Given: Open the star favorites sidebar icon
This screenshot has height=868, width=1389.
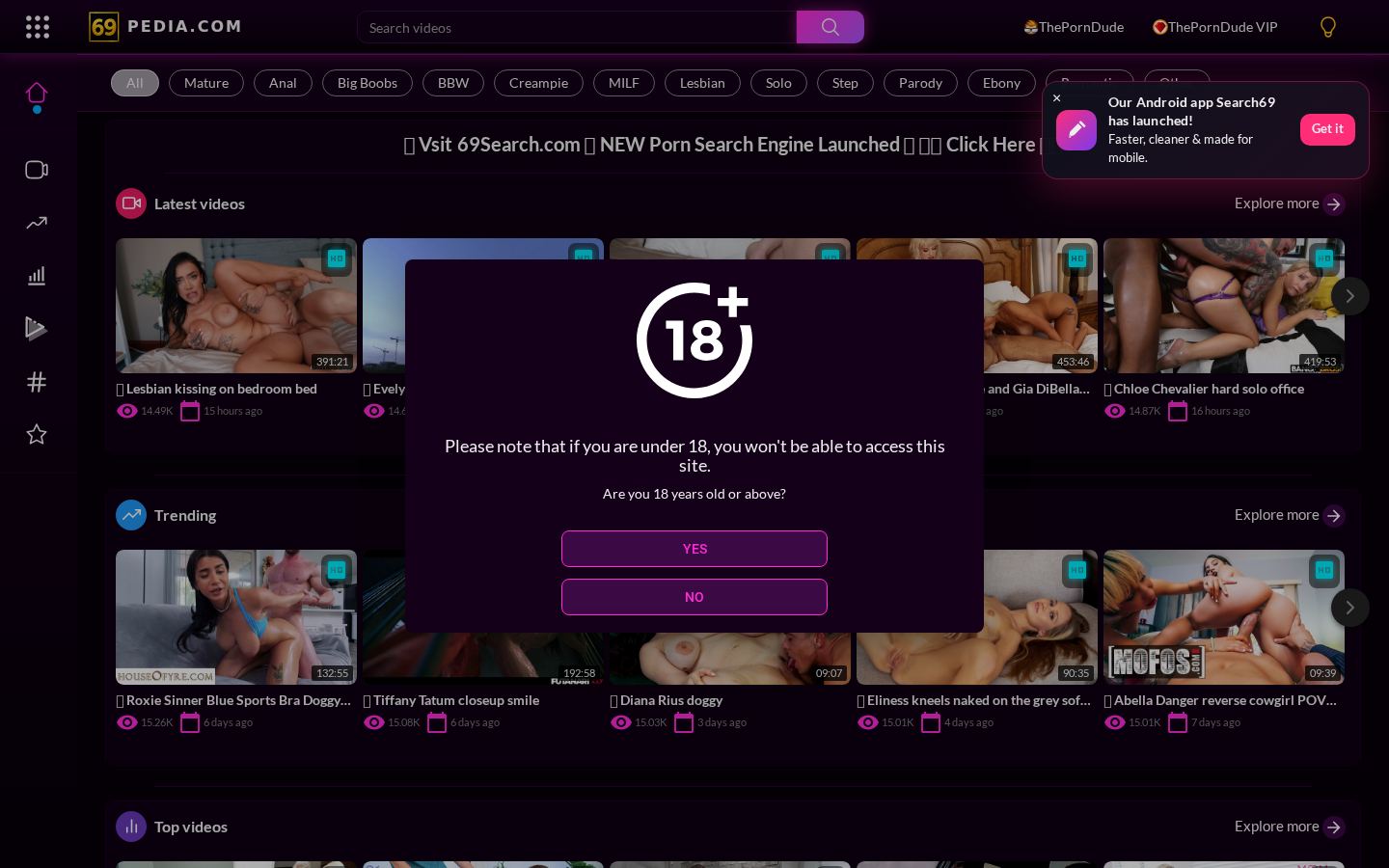Looking at the screenshot, I should tap(37, 434).
